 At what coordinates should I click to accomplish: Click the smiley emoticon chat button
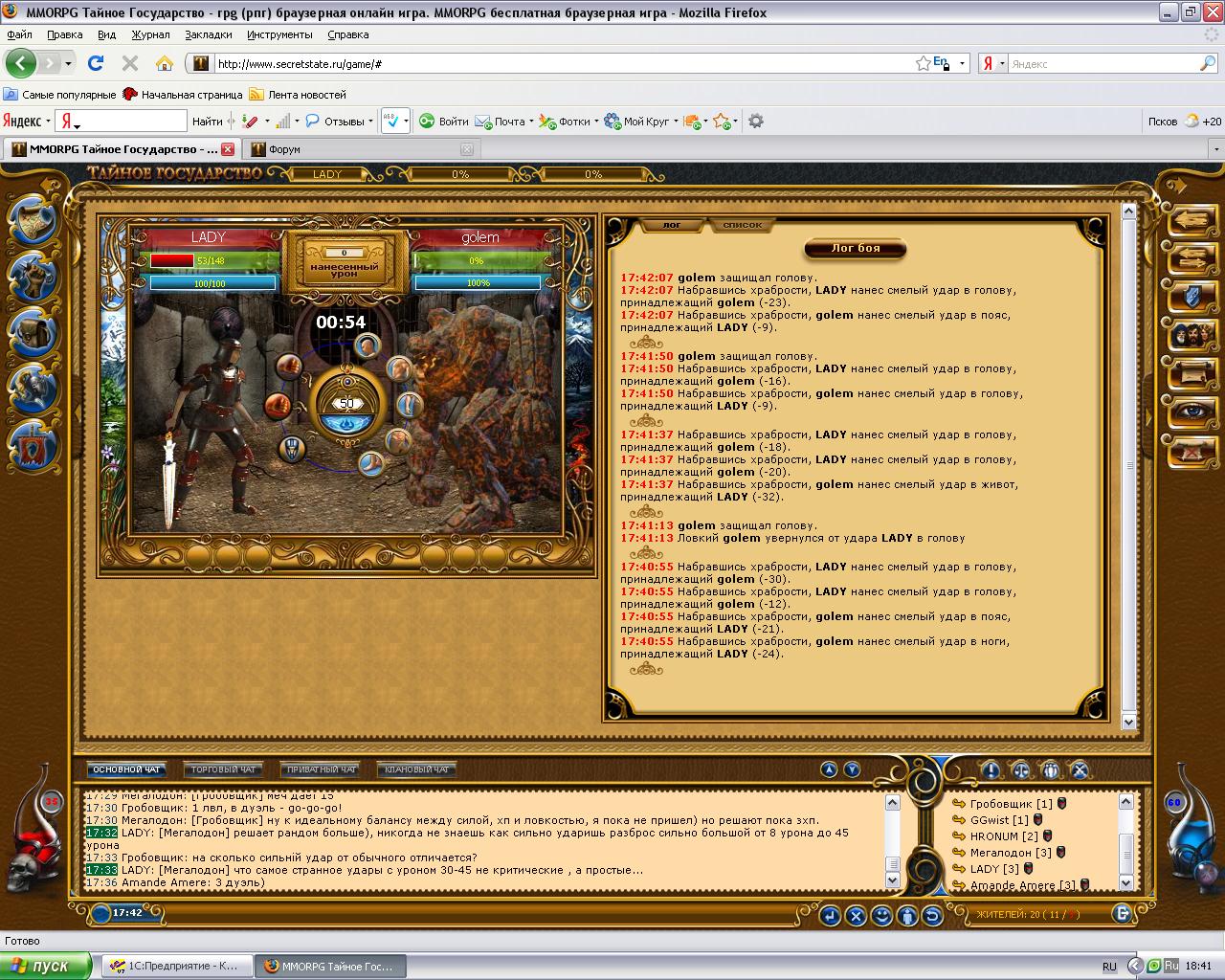pos(881,916)
